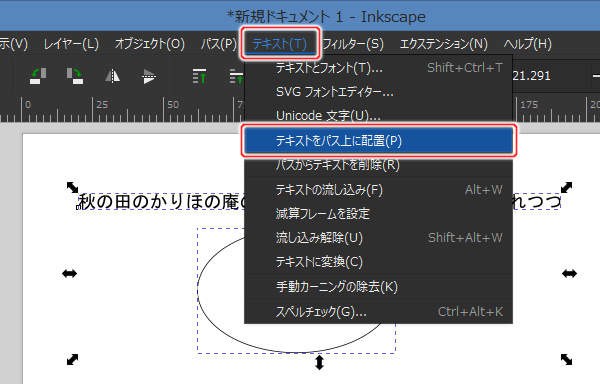
Task: Click right horizontal scale handle
Action: pos(569,273)
